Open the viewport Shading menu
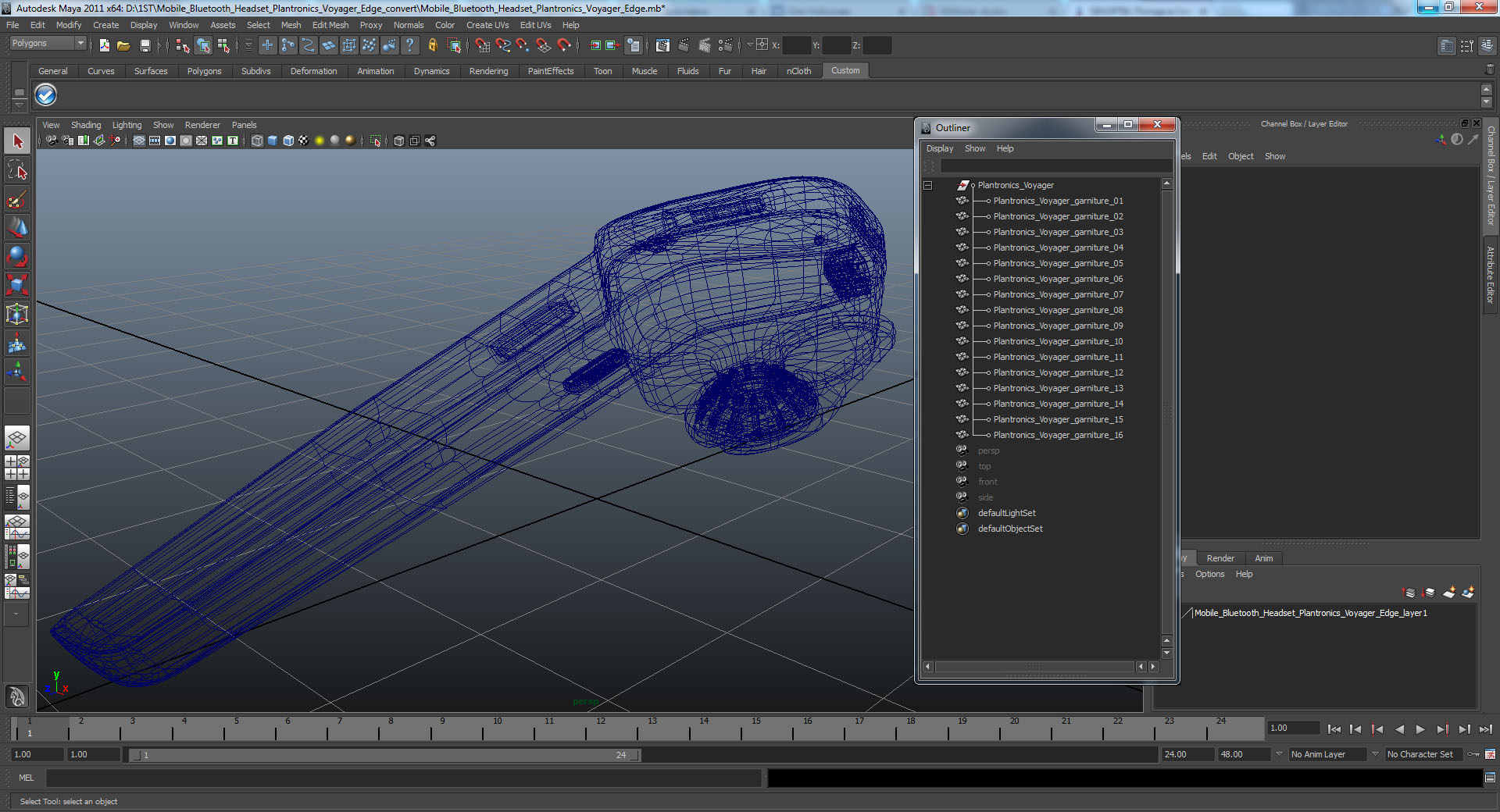This screenshot has height=812, width=1500. coord(86,125)
